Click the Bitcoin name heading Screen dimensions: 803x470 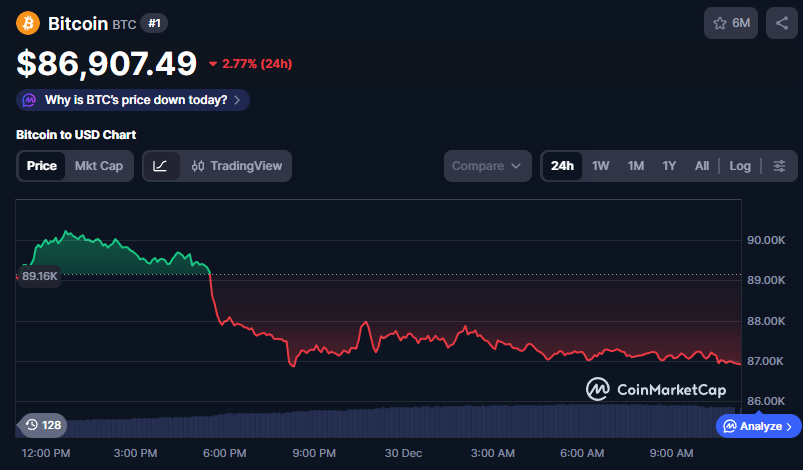click(78, 24)
